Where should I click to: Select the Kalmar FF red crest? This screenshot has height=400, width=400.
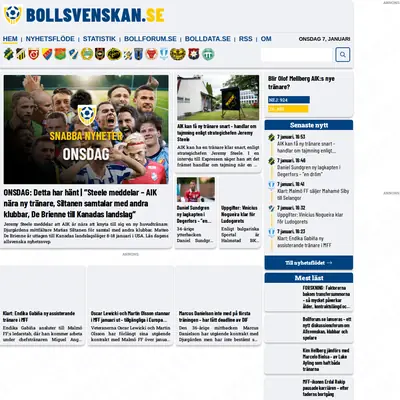[x=151, y=54]
